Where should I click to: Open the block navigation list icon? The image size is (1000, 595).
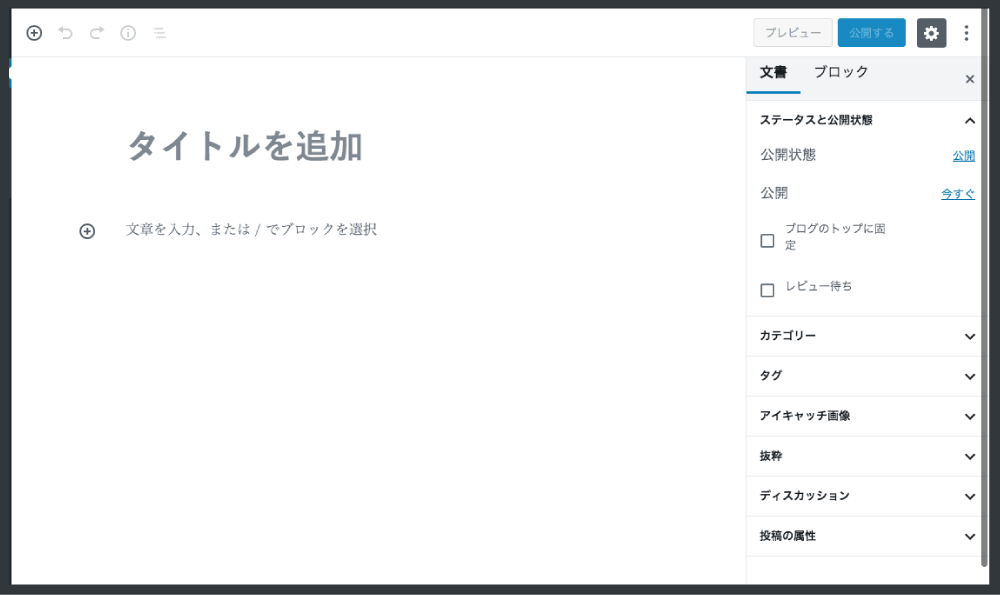tap(159, 33)
